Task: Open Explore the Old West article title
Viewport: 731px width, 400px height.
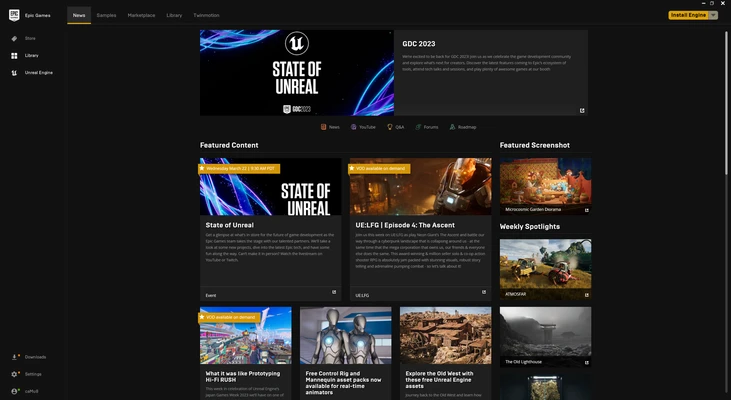Action: (439, 380)
